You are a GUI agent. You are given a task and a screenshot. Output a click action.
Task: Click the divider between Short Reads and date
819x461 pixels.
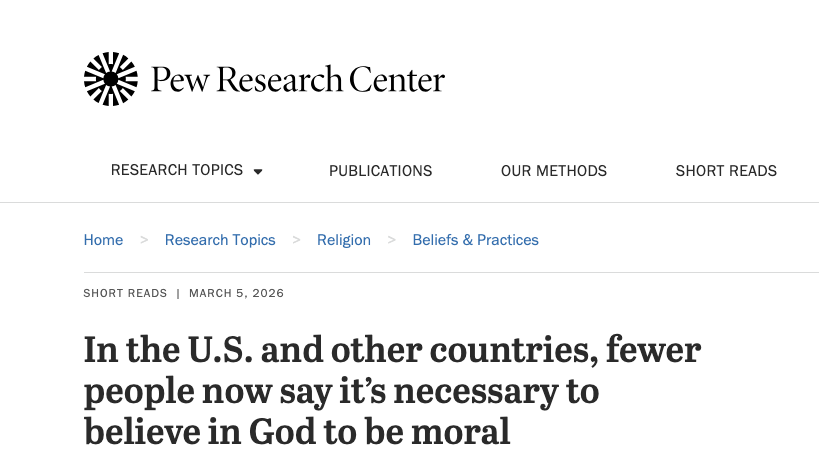tap(178, 293)
